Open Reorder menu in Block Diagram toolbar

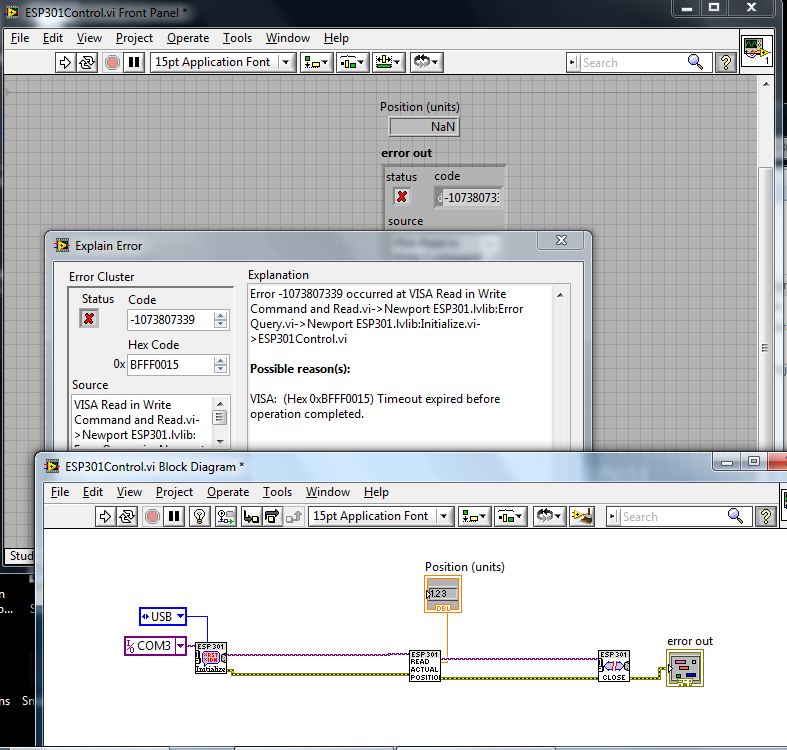point(549,516)
